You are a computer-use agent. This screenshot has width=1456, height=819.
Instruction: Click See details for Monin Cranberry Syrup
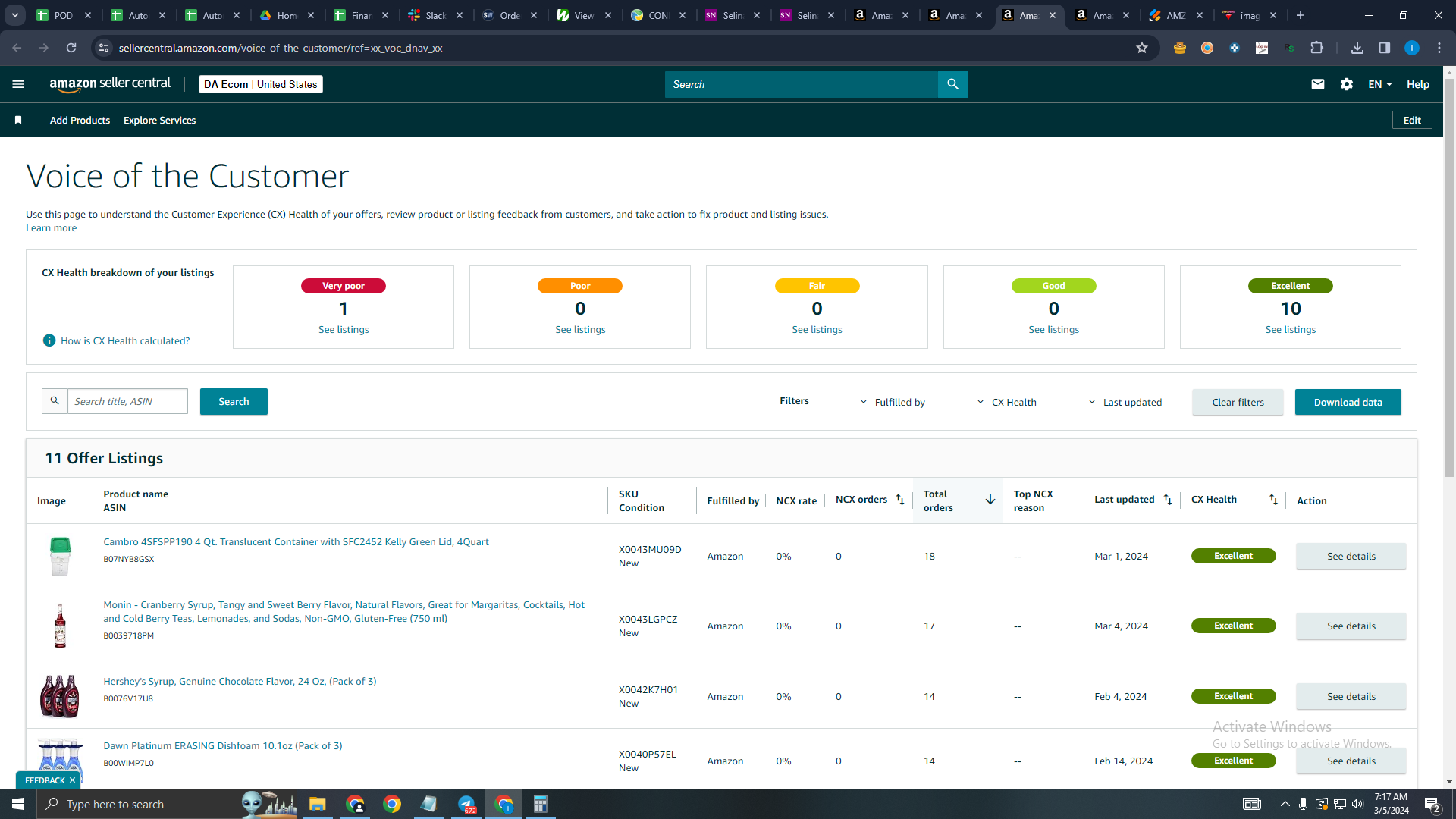(1351, 626)
